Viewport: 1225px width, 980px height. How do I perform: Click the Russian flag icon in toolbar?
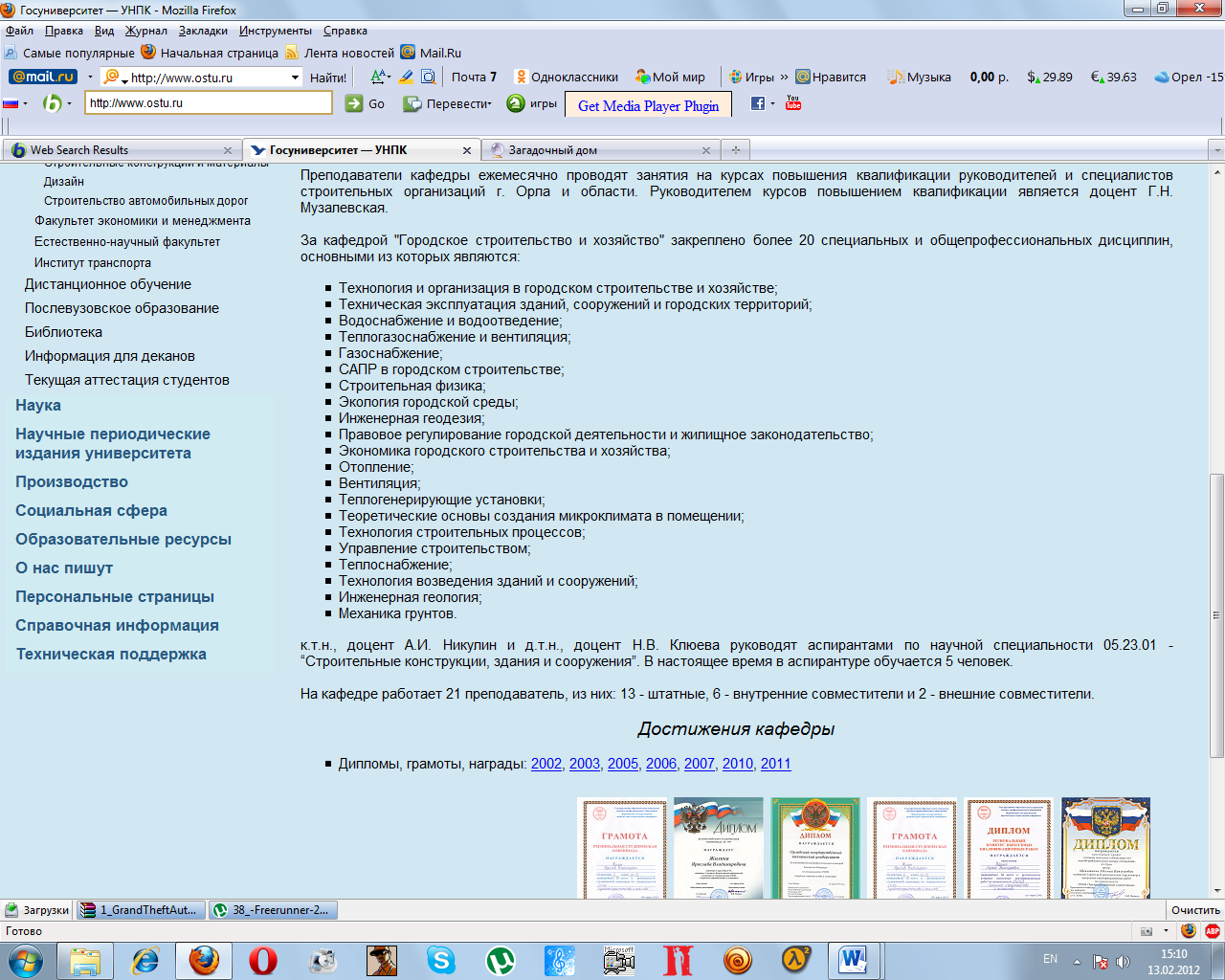pos(11,103)
